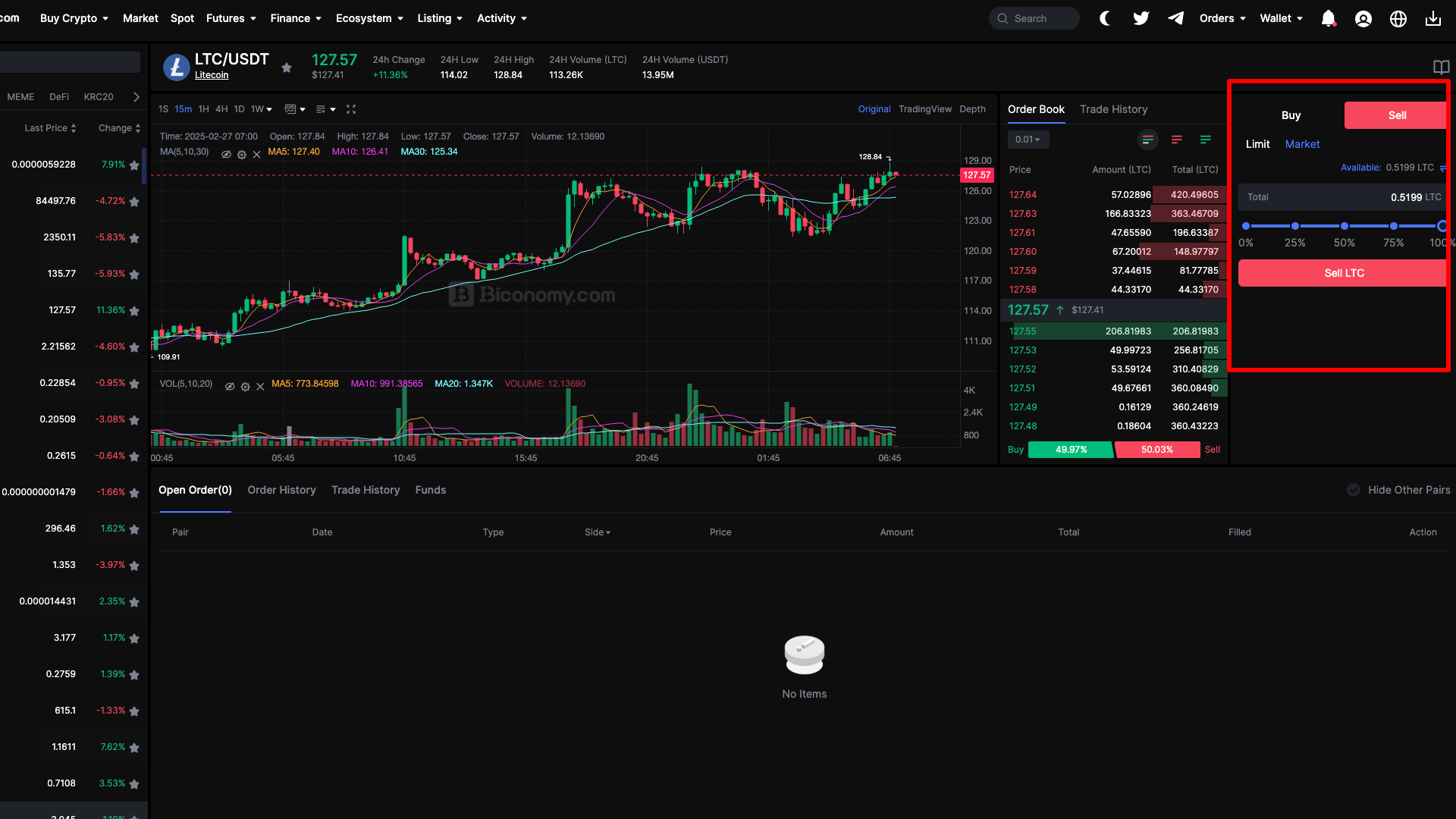Click the search magnifier icon

1003,18
